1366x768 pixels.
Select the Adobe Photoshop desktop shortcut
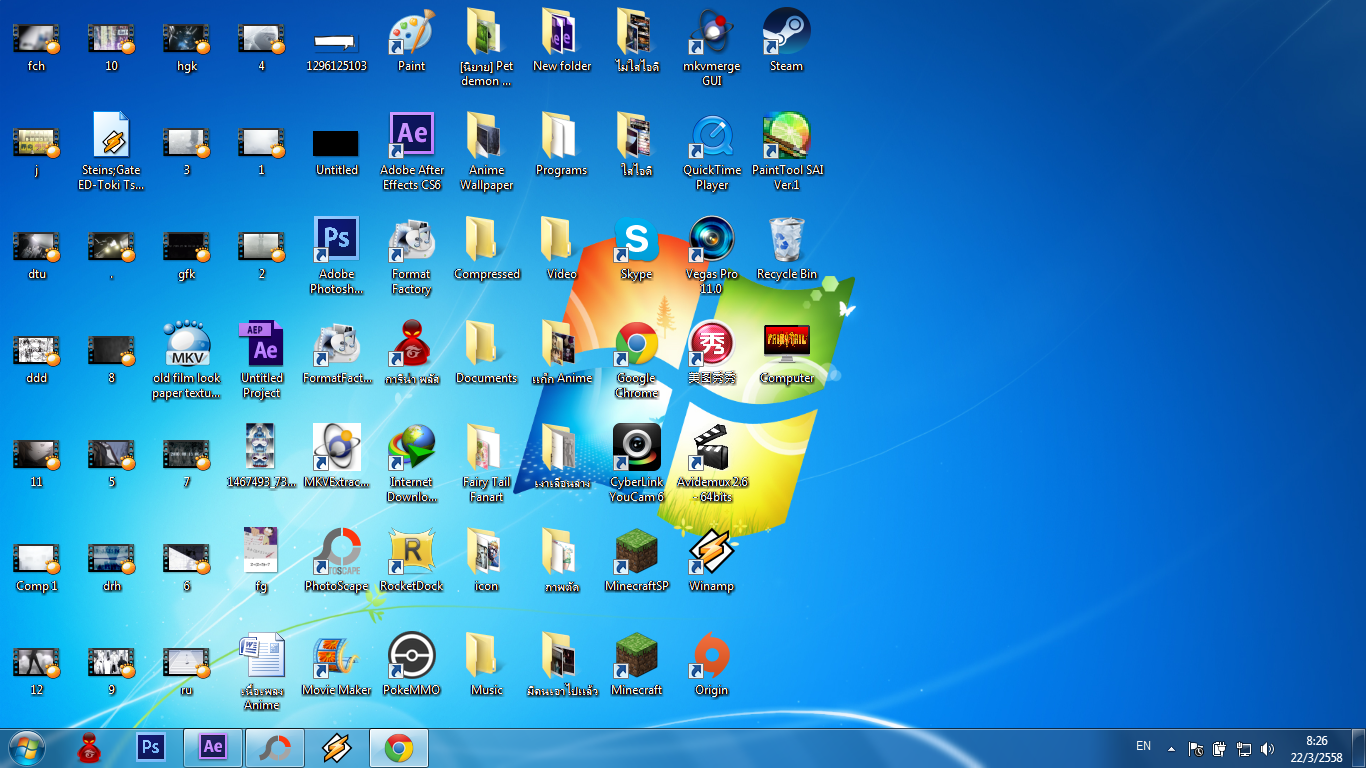336,256
